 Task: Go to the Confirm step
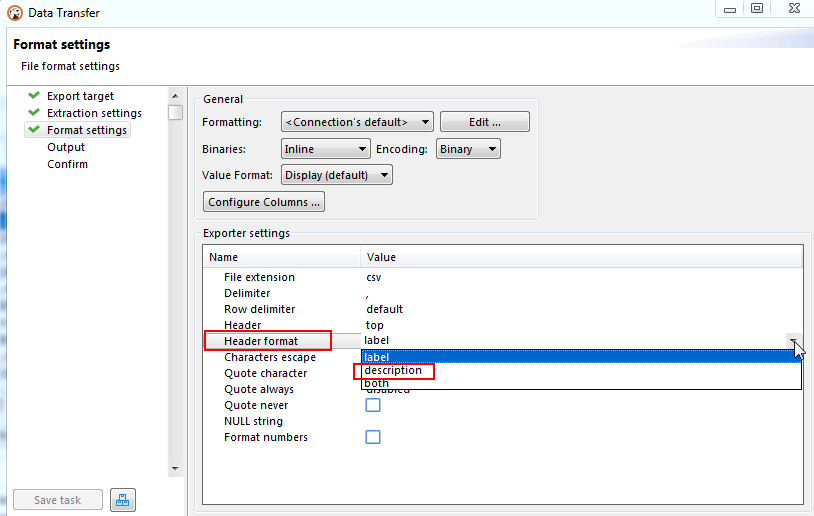[x=67, y=164]
